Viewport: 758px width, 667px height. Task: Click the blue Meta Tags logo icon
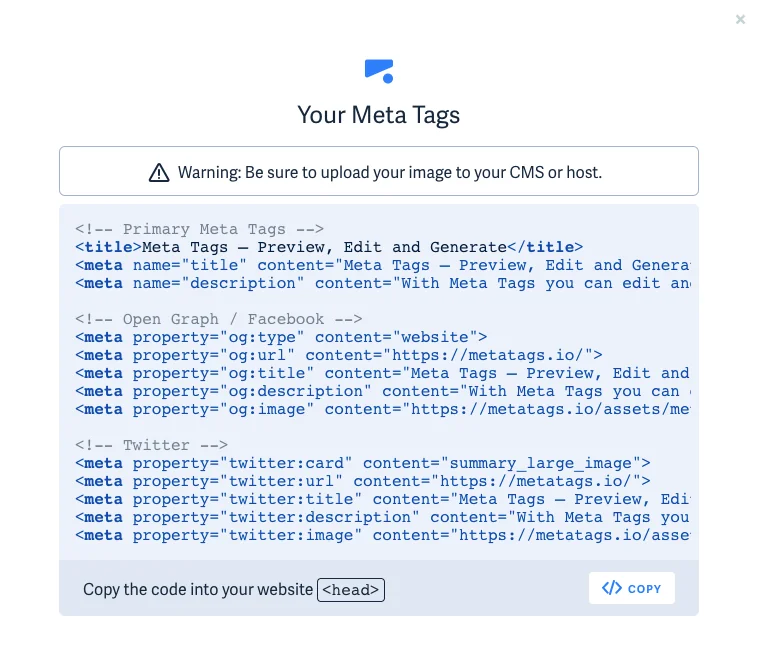pos(379,71)
